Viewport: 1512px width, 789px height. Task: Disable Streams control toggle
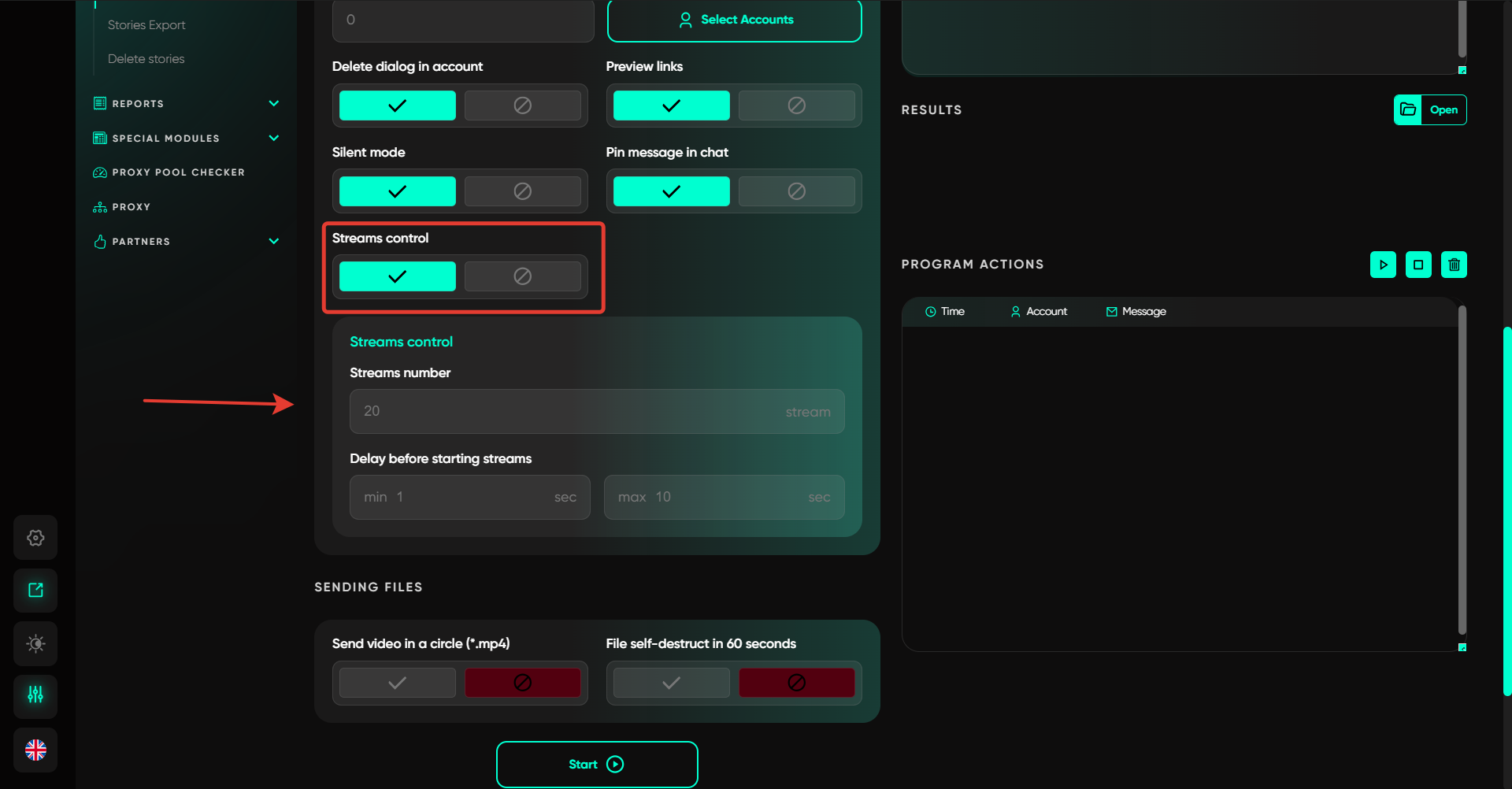tap(522, 276)
